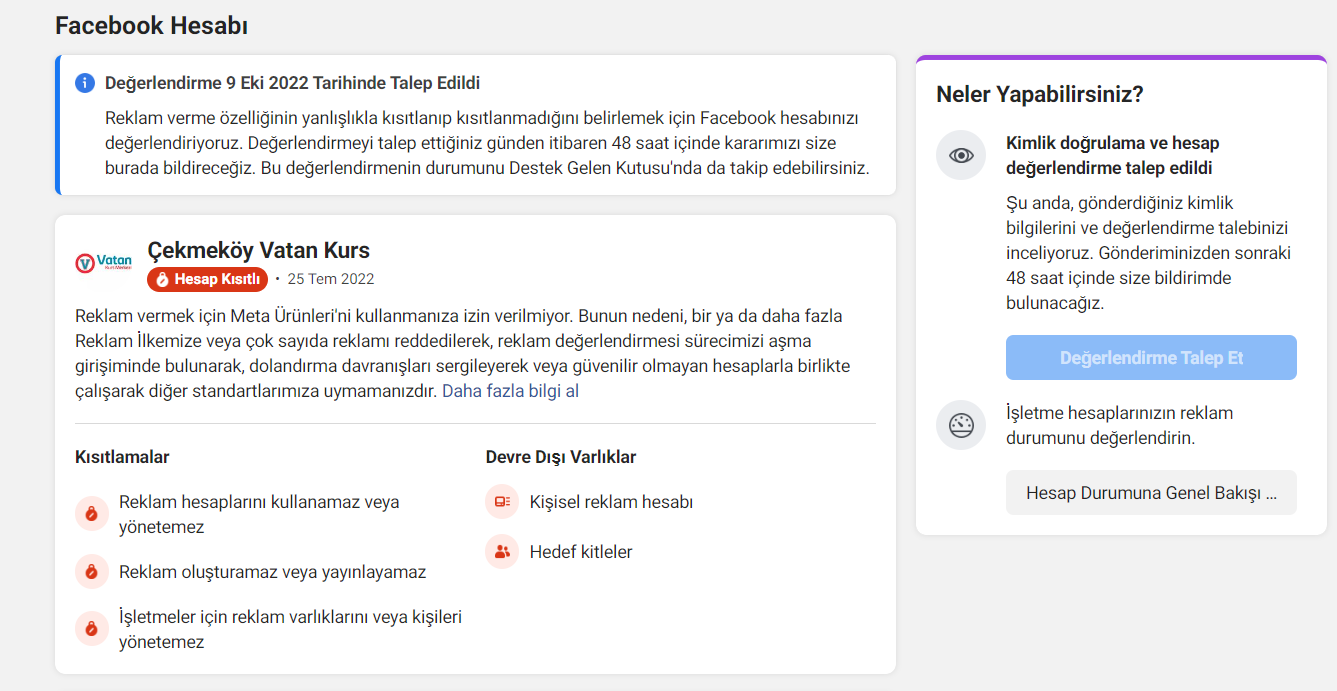Viewport: 1337px width, 691px height.
Task: Click the blue info icon in the notice banner
Action: [85, 83]
